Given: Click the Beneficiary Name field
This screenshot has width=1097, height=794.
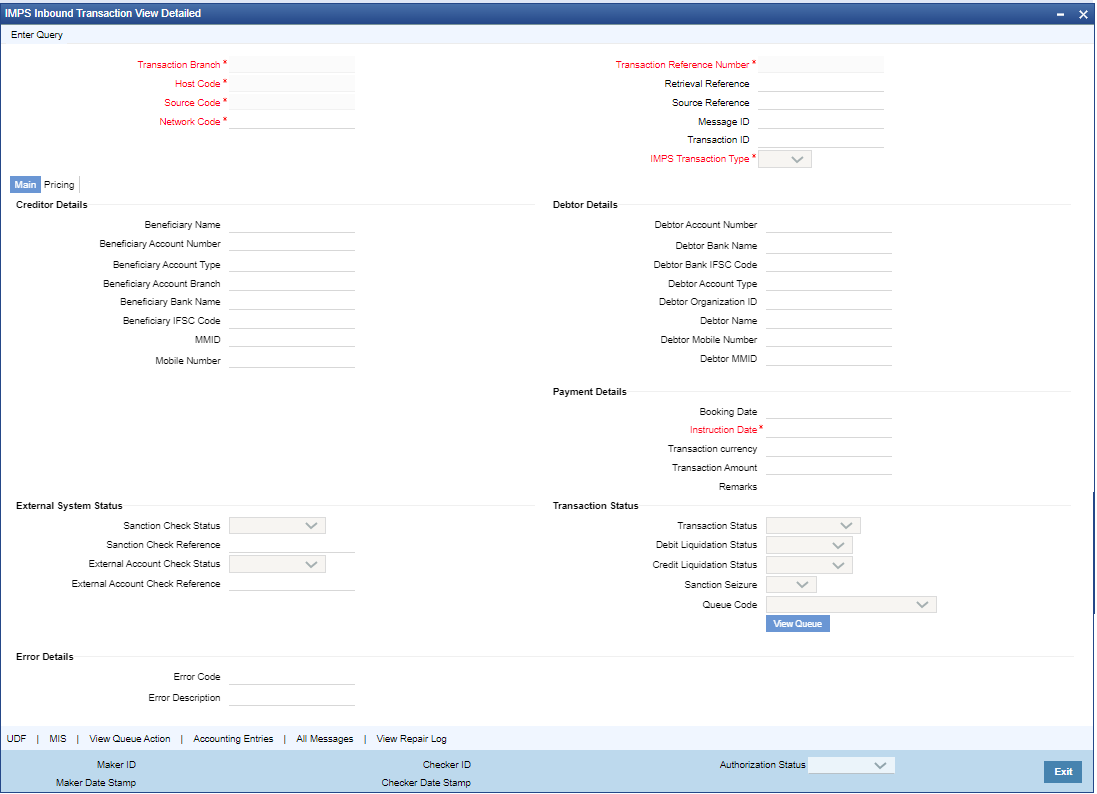Looking at the screenshot, I should tap(292, 225).
